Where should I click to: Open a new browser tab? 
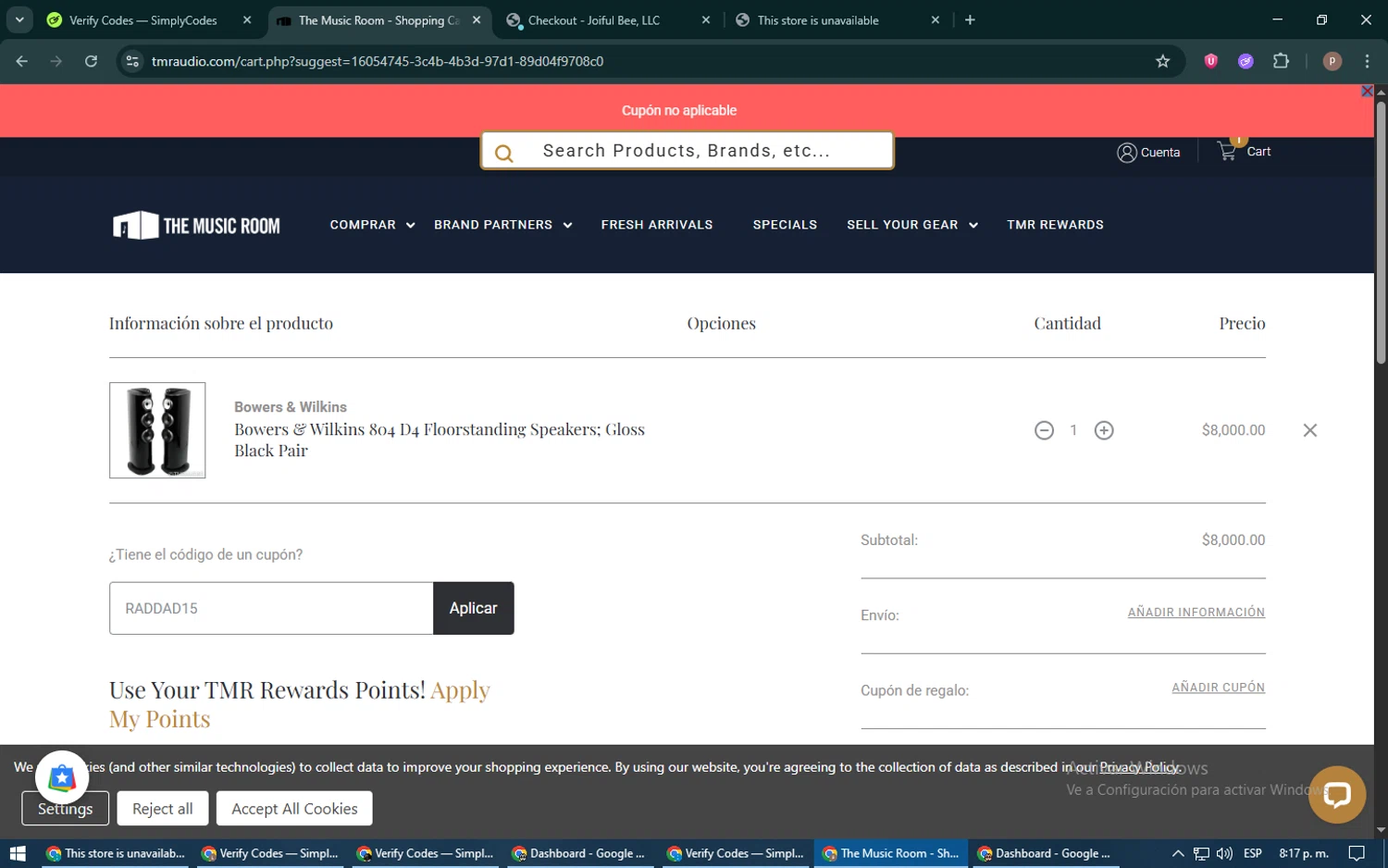click(x=970, y=19)
